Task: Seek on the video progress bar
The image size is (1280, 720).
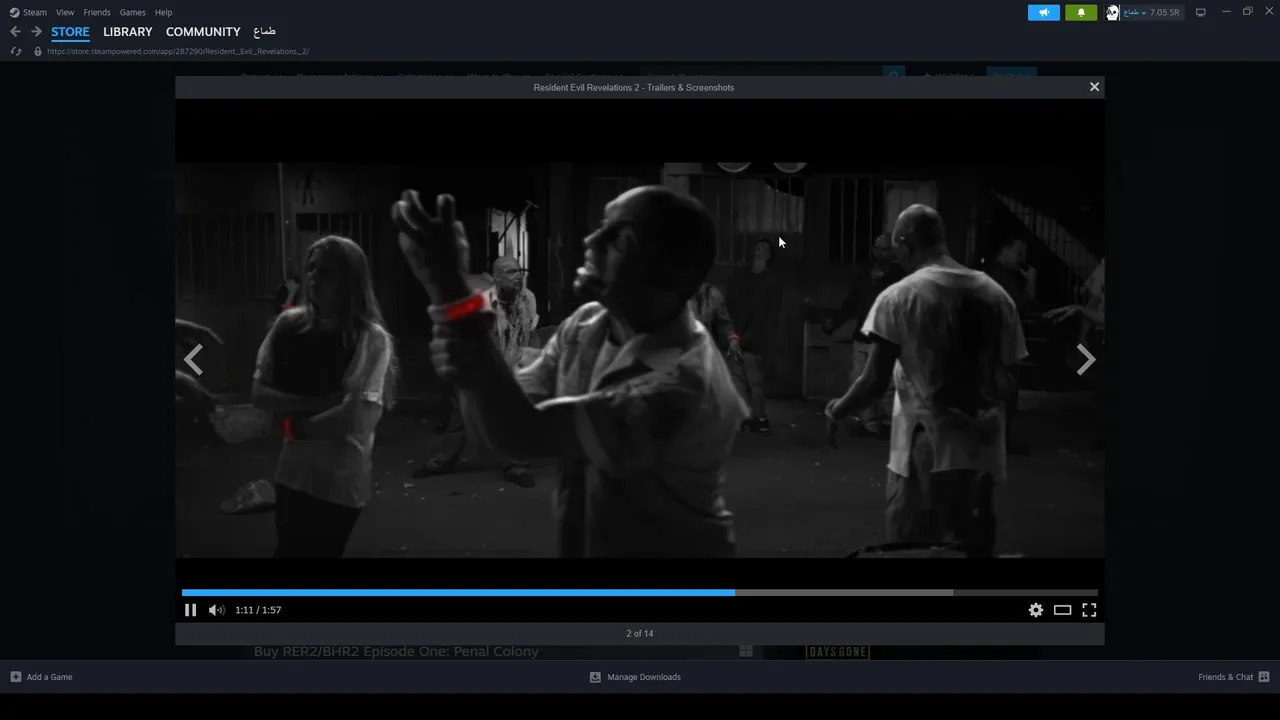Action: pos(640,592)
